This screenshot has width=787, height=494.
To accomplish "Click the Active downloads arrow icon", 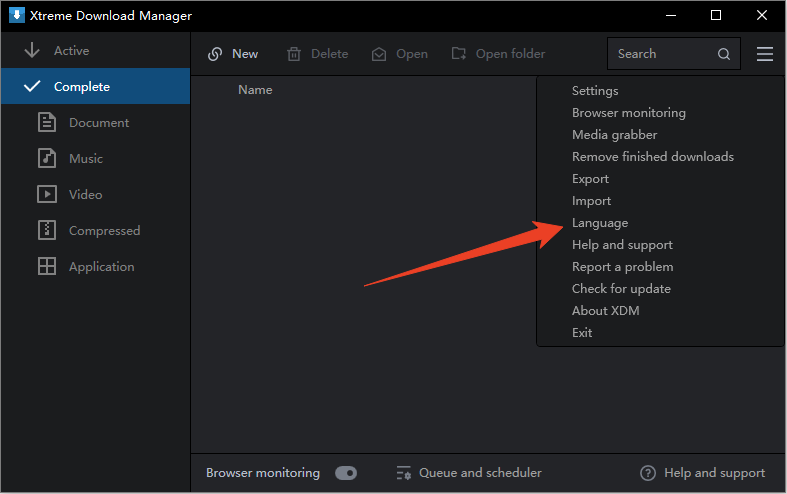I will [x=32, y=50].
